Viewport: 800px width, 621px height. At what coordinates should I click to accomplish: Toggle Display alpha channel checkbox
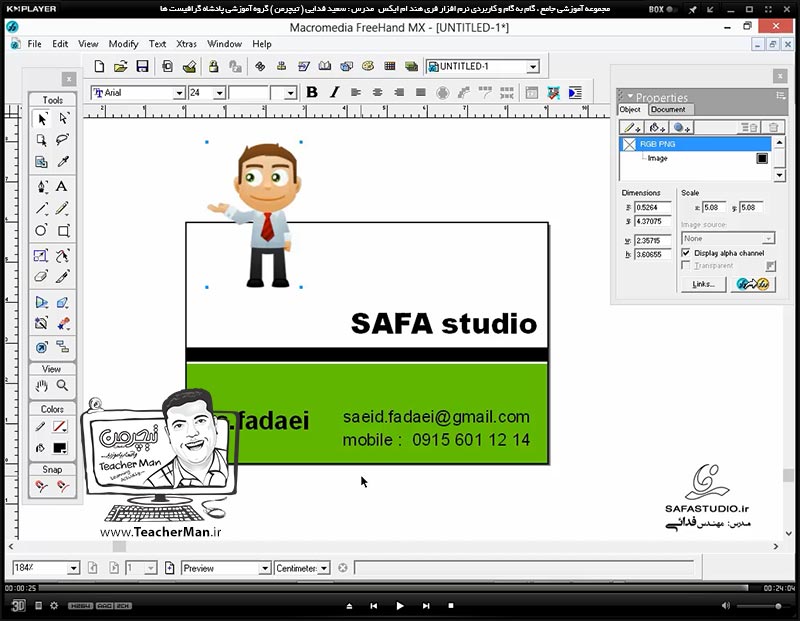(x=686, y=253)
